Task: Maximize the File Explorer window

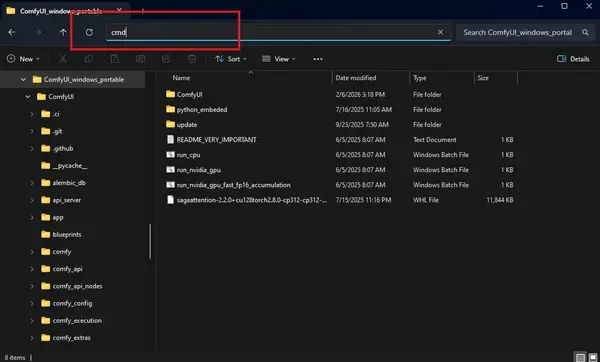Action: [564, 6]
